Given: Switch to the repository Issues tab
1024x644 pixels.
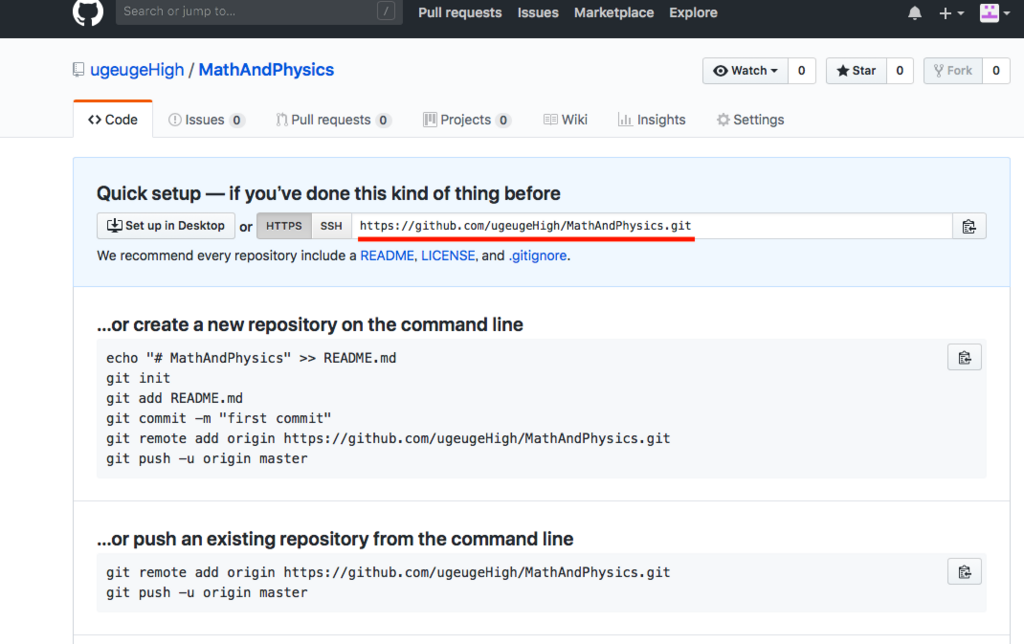Looking at the screenshot, I should point(206,120).
